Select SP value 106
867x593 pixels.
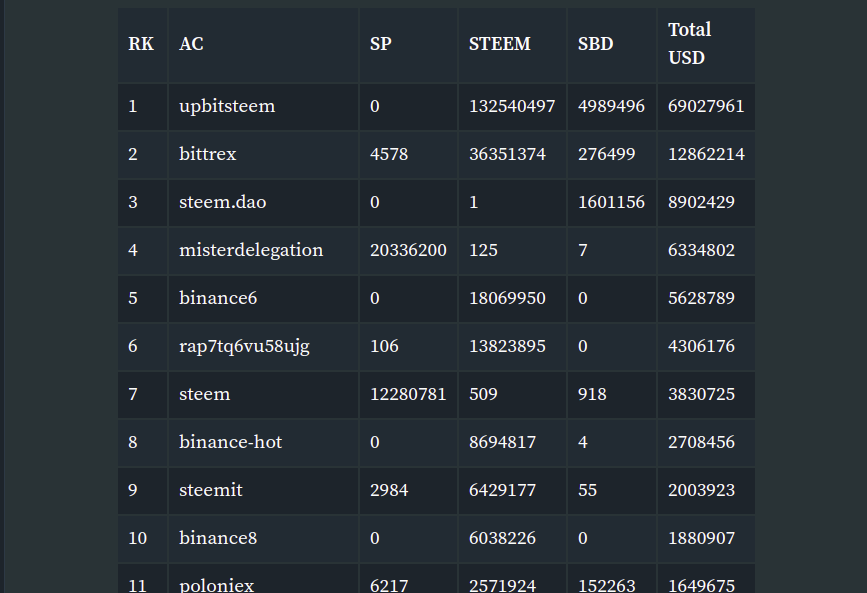[384, 346]
